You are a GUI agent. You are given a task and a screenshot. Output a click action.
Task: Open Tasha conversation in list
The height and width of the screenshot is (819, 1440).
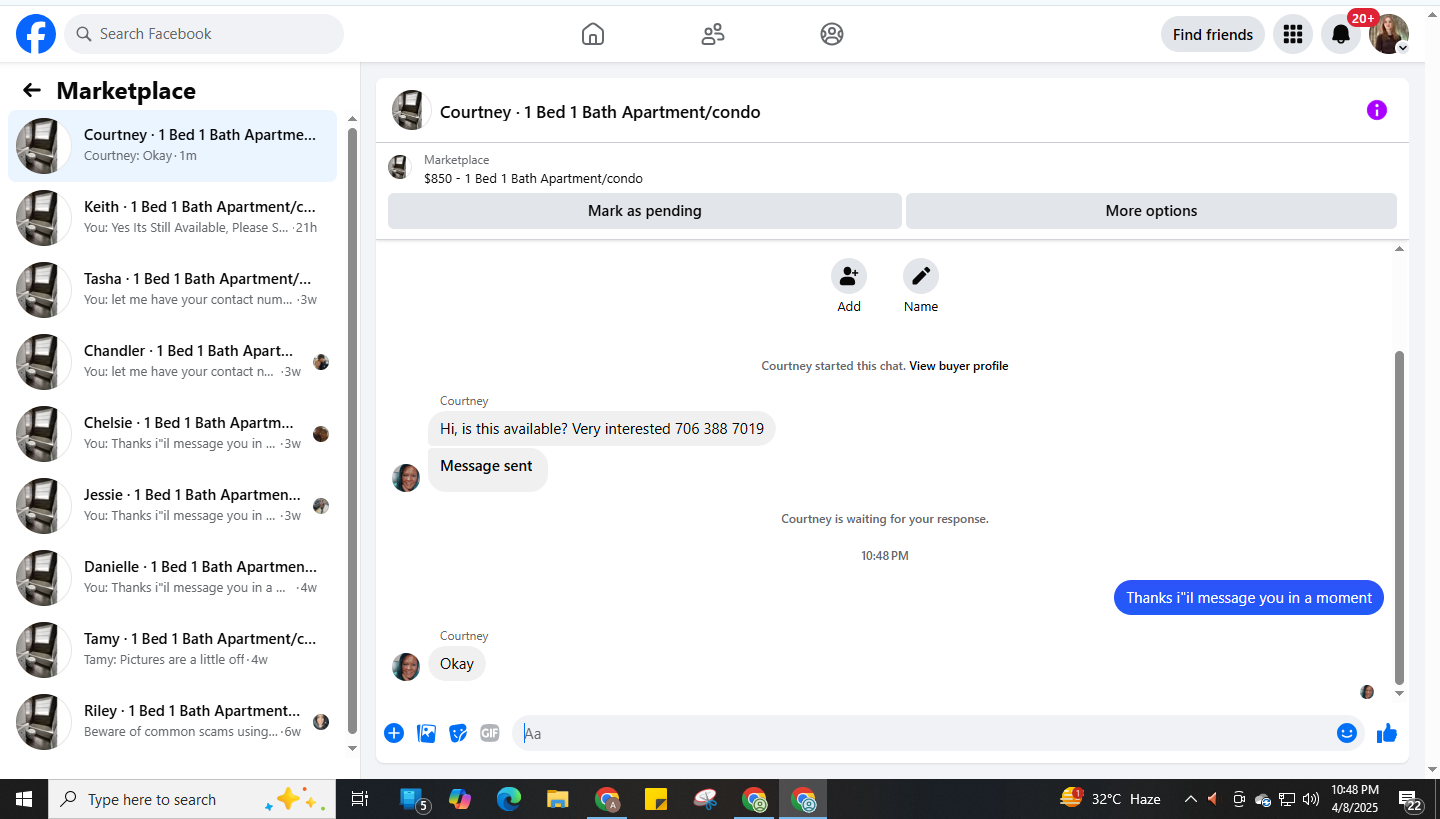172,290
